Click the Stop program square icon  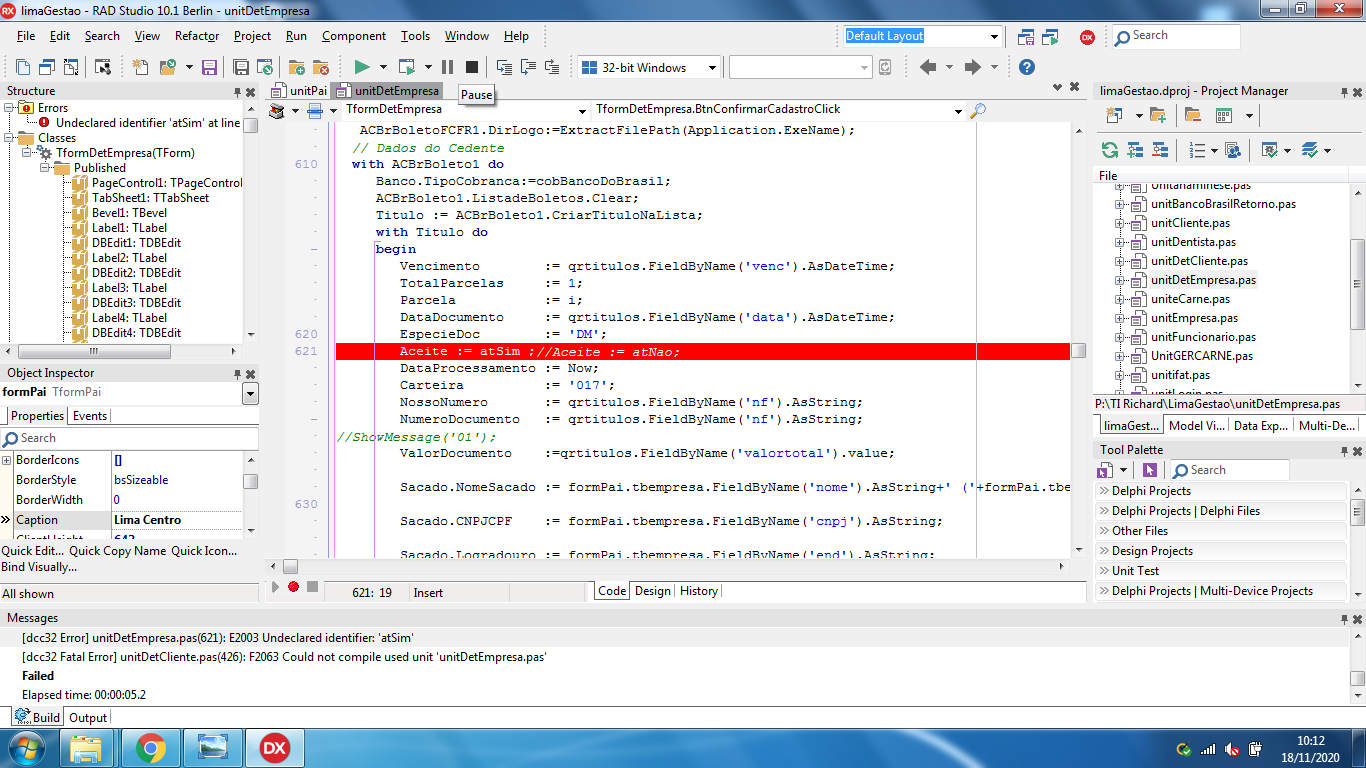point(472,67)
